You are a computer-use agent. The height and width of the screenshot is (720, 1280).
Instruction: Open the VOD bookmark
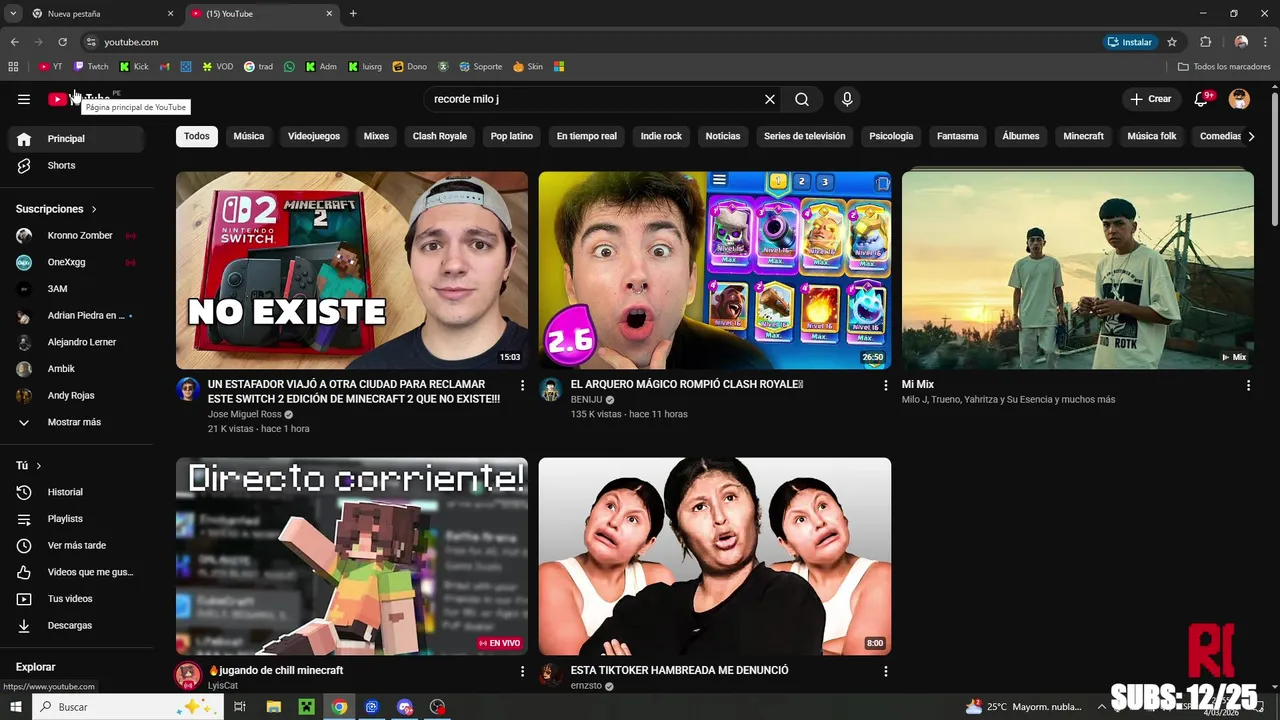coord(218,67)
